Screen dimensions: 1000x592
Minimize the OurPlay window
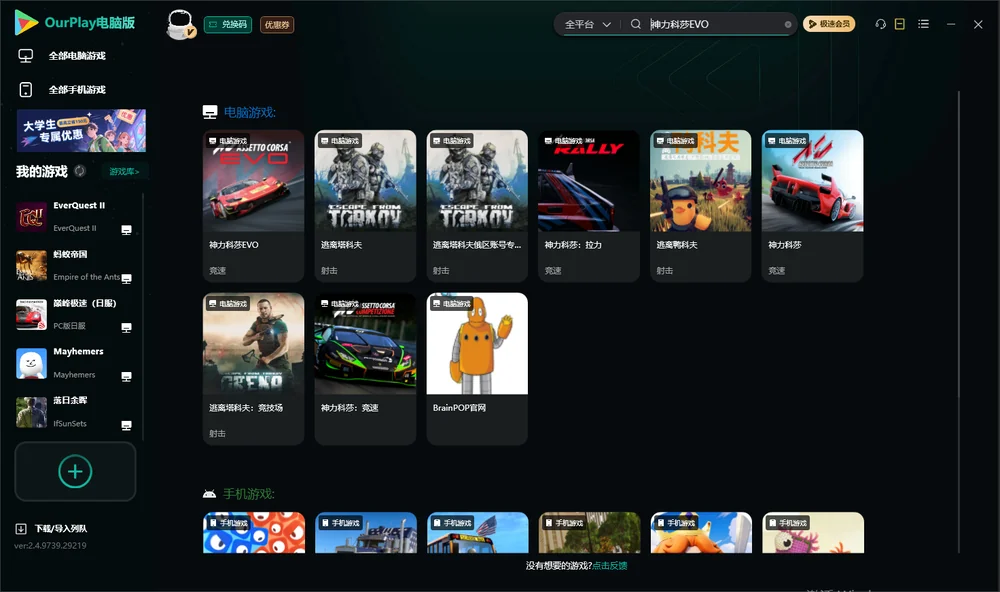[951, 24]
